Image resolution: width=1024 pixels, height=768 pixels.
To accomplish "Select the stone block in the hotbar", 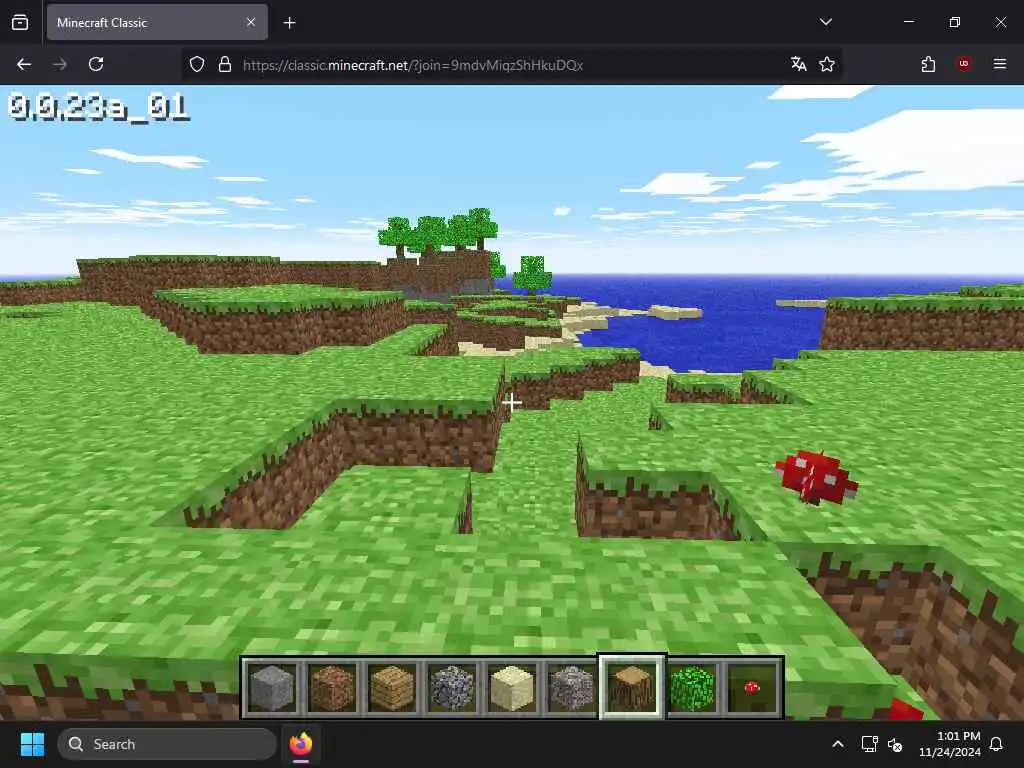I will (x=272, y=688).
